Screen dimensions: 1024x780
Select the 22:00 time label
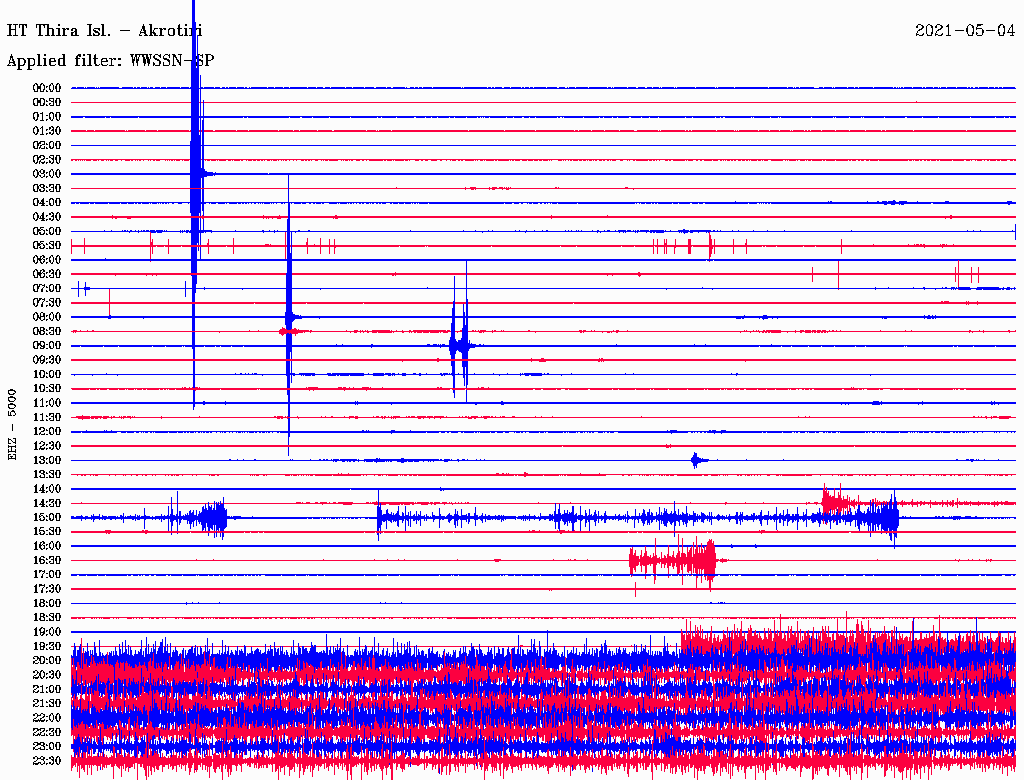pos(46,719)
